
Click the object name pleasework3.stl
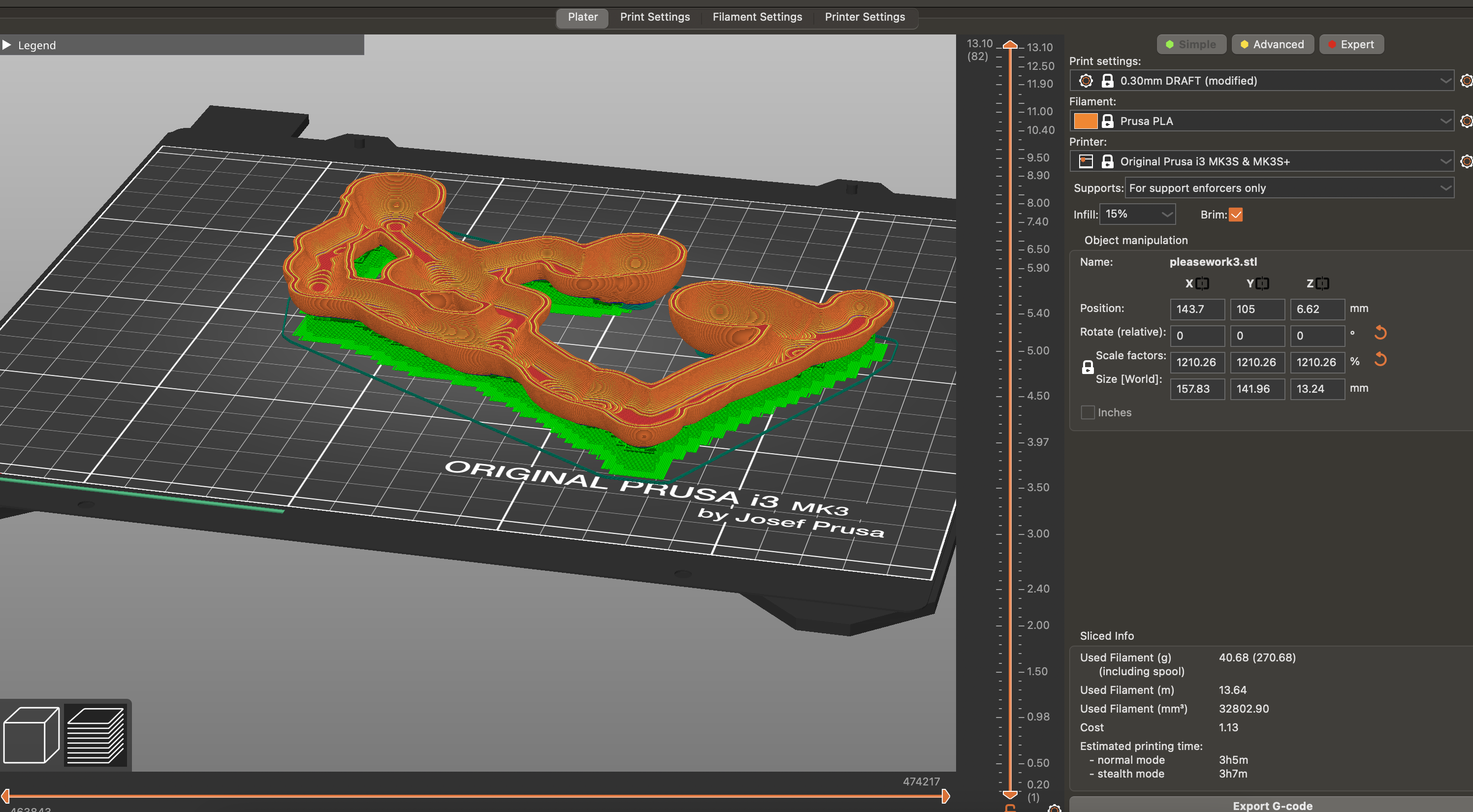[1213, 262]
